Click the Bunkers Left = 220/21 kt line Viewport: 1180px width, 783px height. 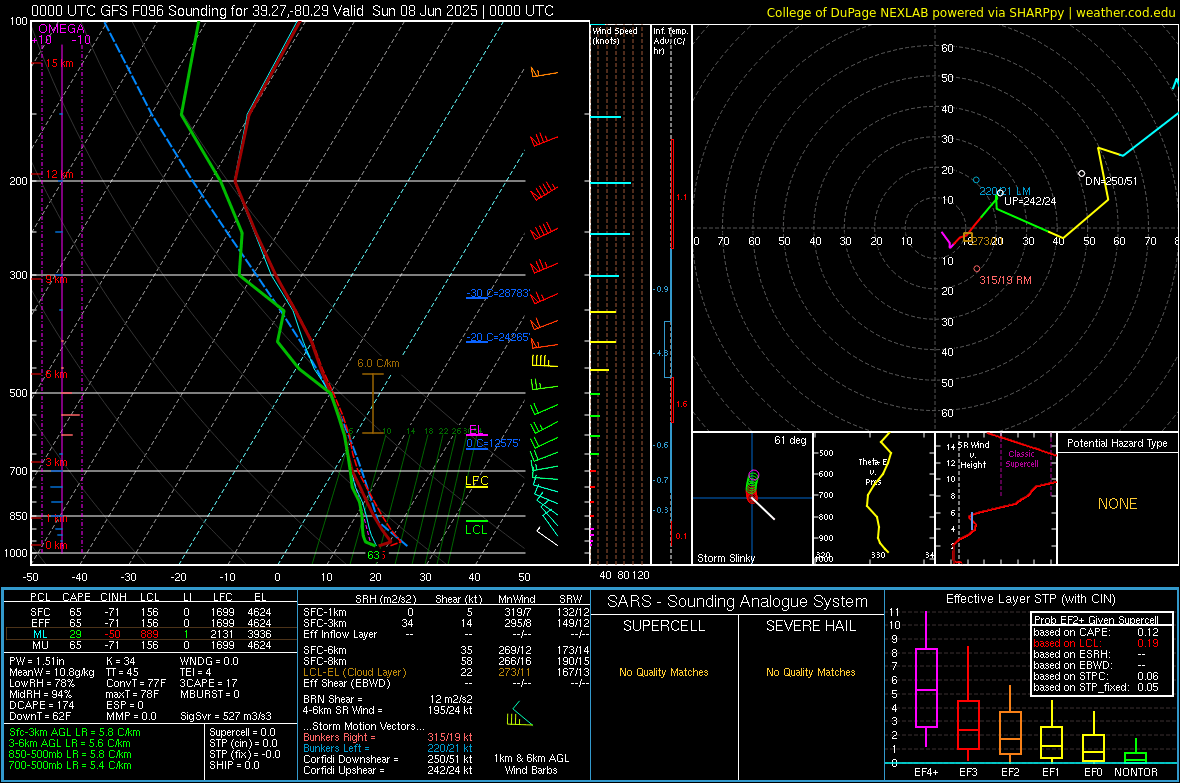[x=388, y=748]
